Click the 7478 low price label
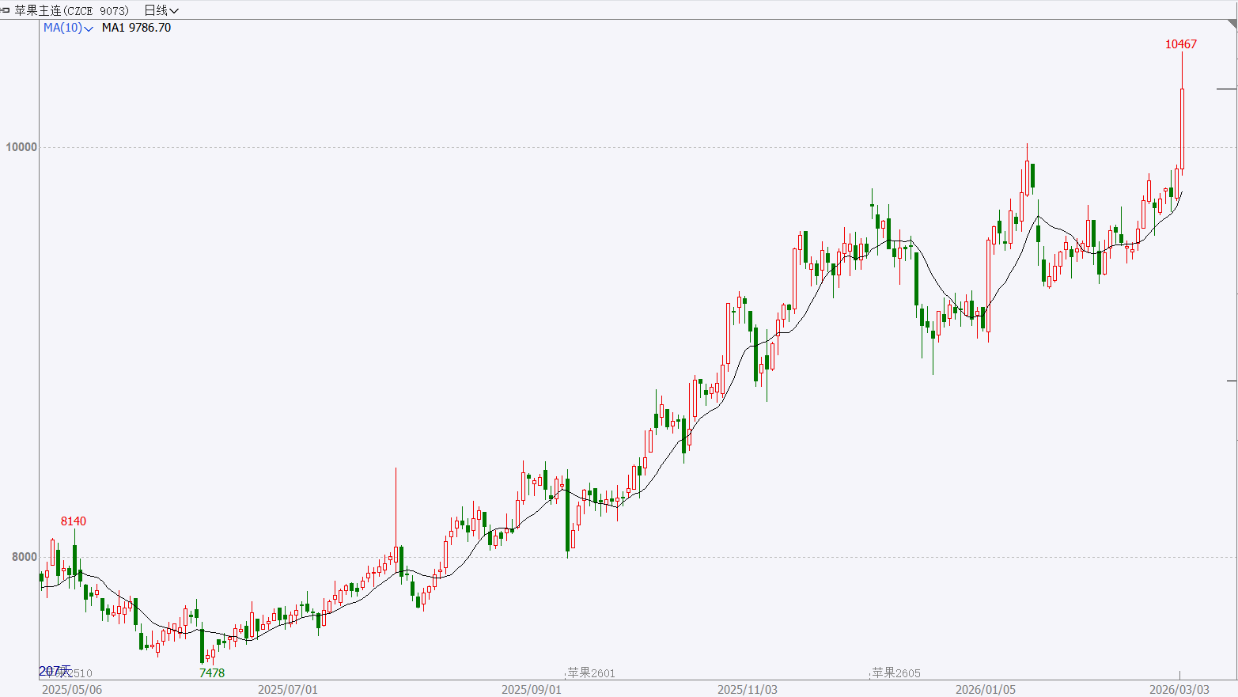 click(x=212, y=673)
